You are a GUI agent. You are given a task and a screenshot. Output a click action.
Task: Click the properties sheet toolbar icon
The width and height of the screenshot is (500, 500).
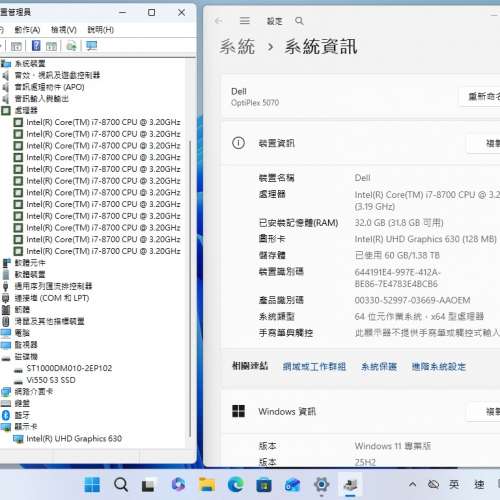coord(16,46)
